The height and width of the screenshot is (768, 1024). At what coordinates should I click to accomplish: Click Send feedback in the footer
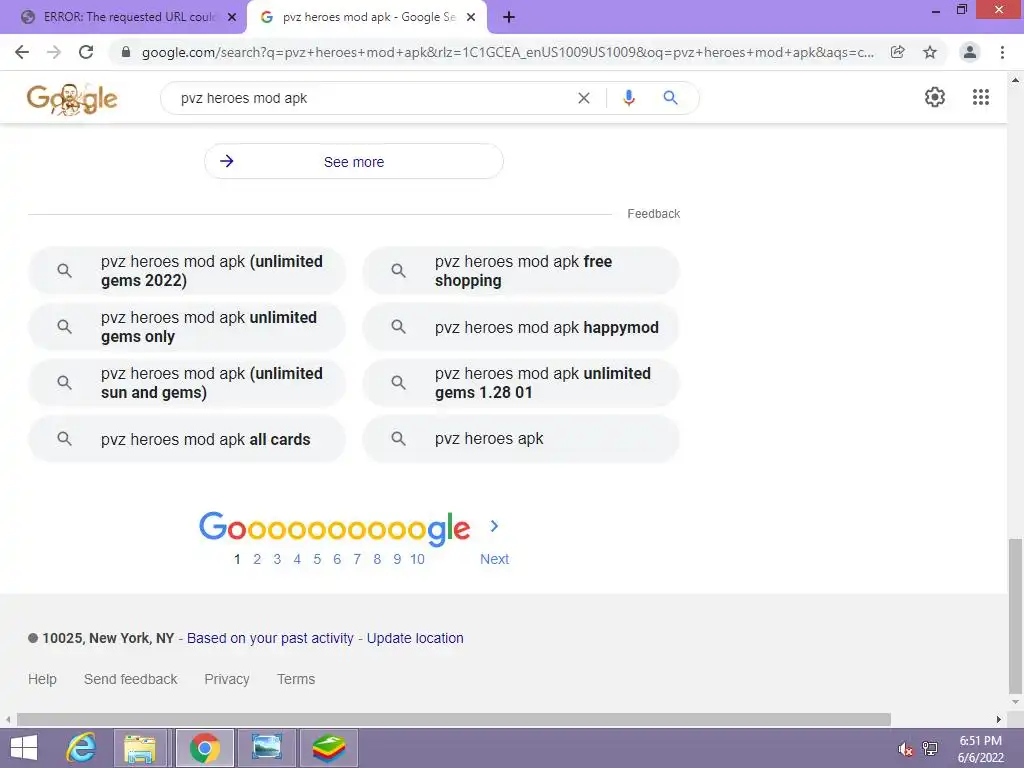pos(131,679)
